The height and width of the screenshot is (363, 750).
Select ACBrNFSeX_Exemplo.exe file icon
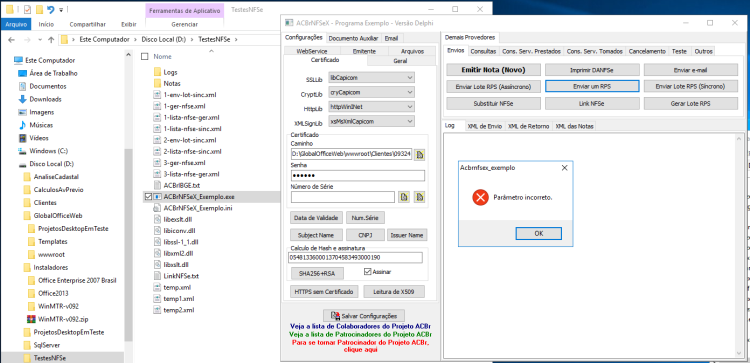(x=157, y=197)
